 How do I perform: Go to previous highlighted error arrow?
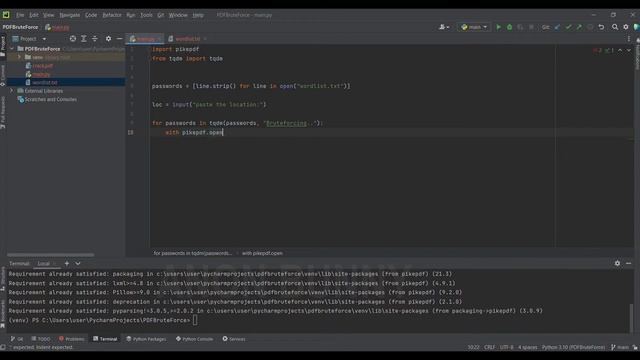620,50
